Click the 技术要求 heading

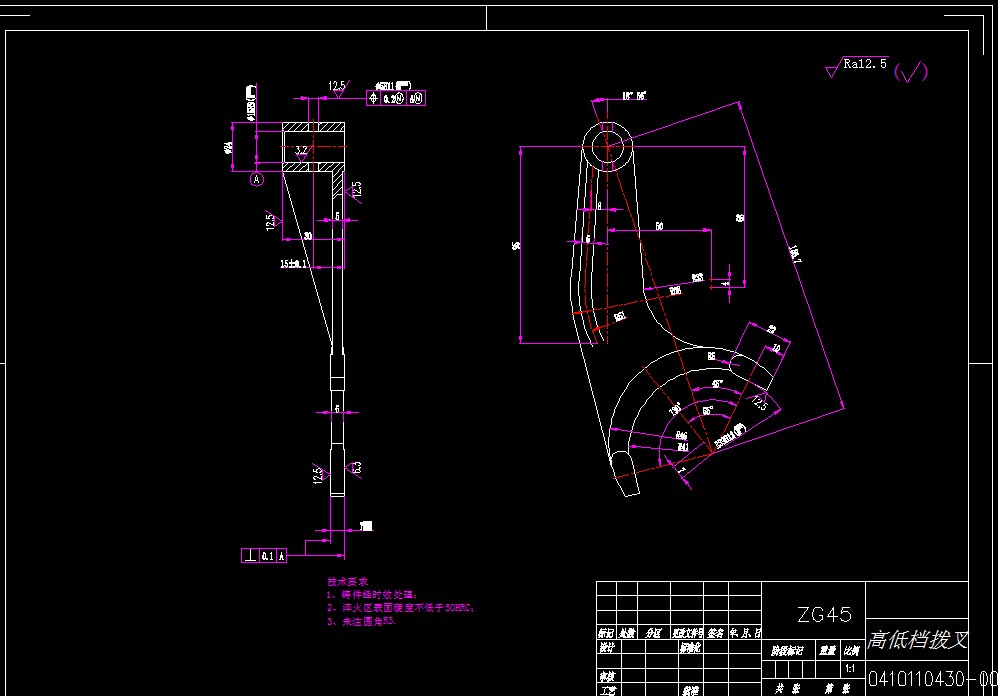coord(347,581)
